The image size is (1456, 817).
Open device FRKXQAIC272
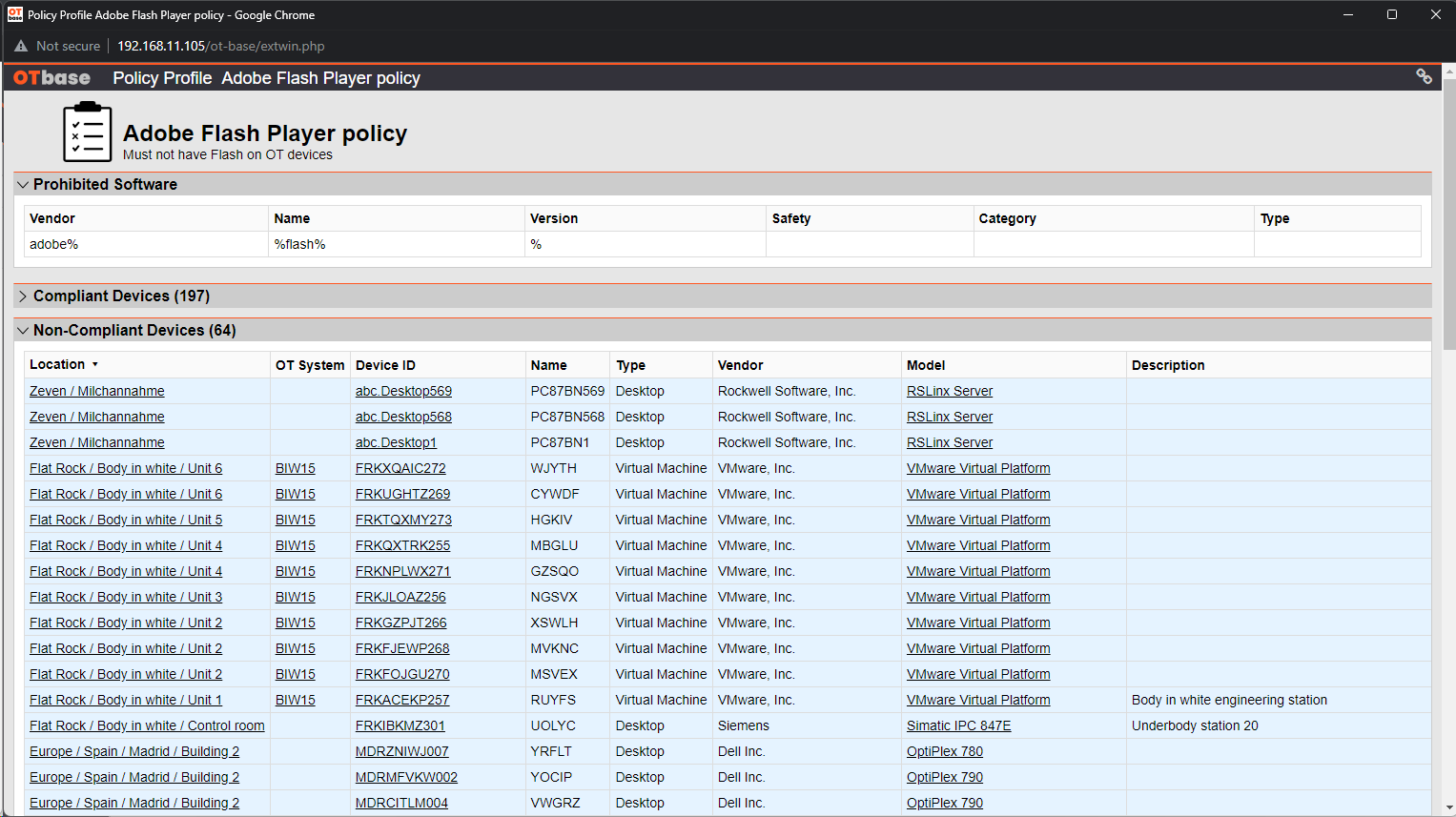[x=400, y=468]
